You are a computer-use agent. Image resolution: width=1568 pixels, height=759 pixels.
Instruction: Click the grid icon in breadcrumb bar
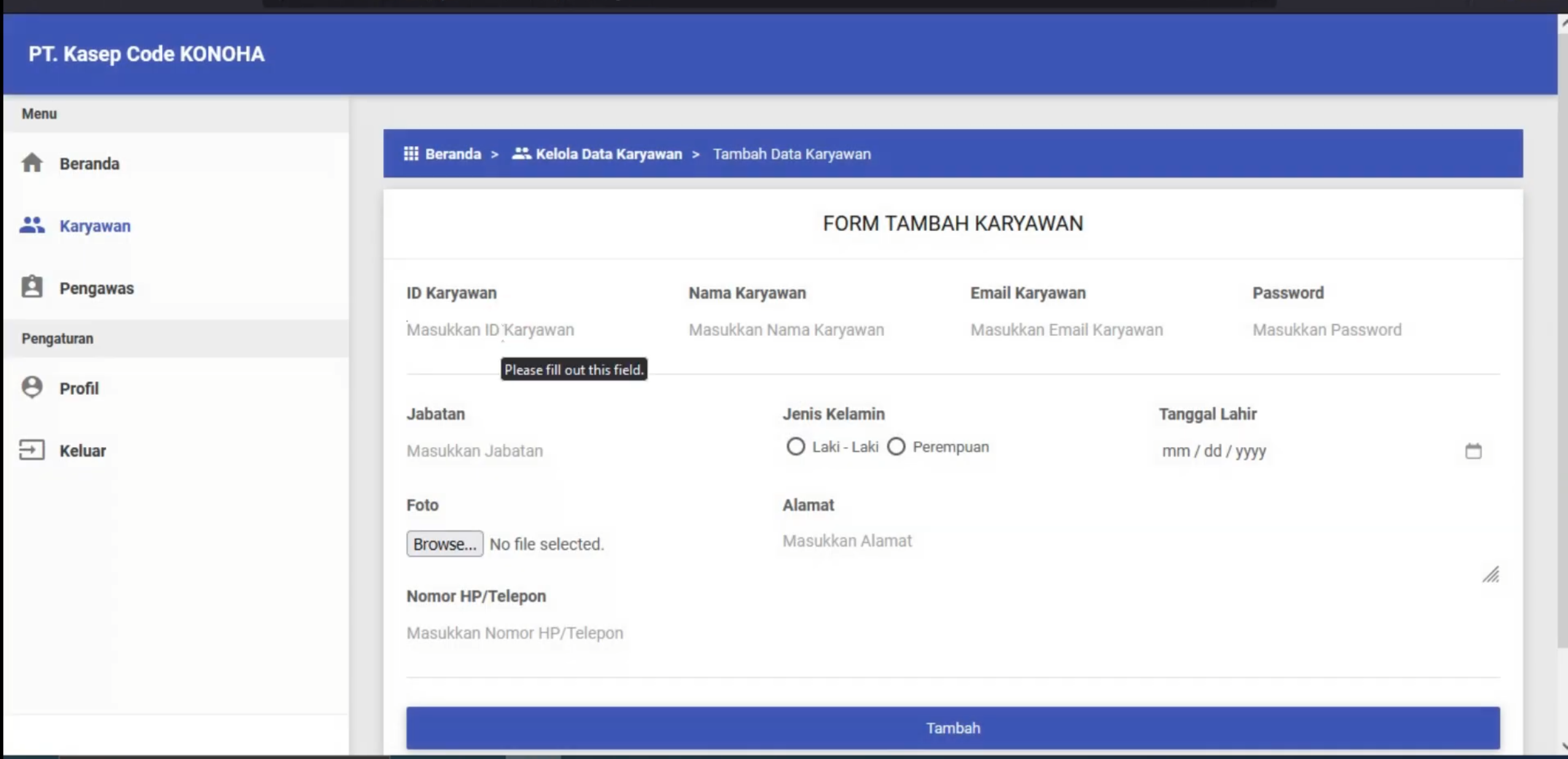pos(411,154)
